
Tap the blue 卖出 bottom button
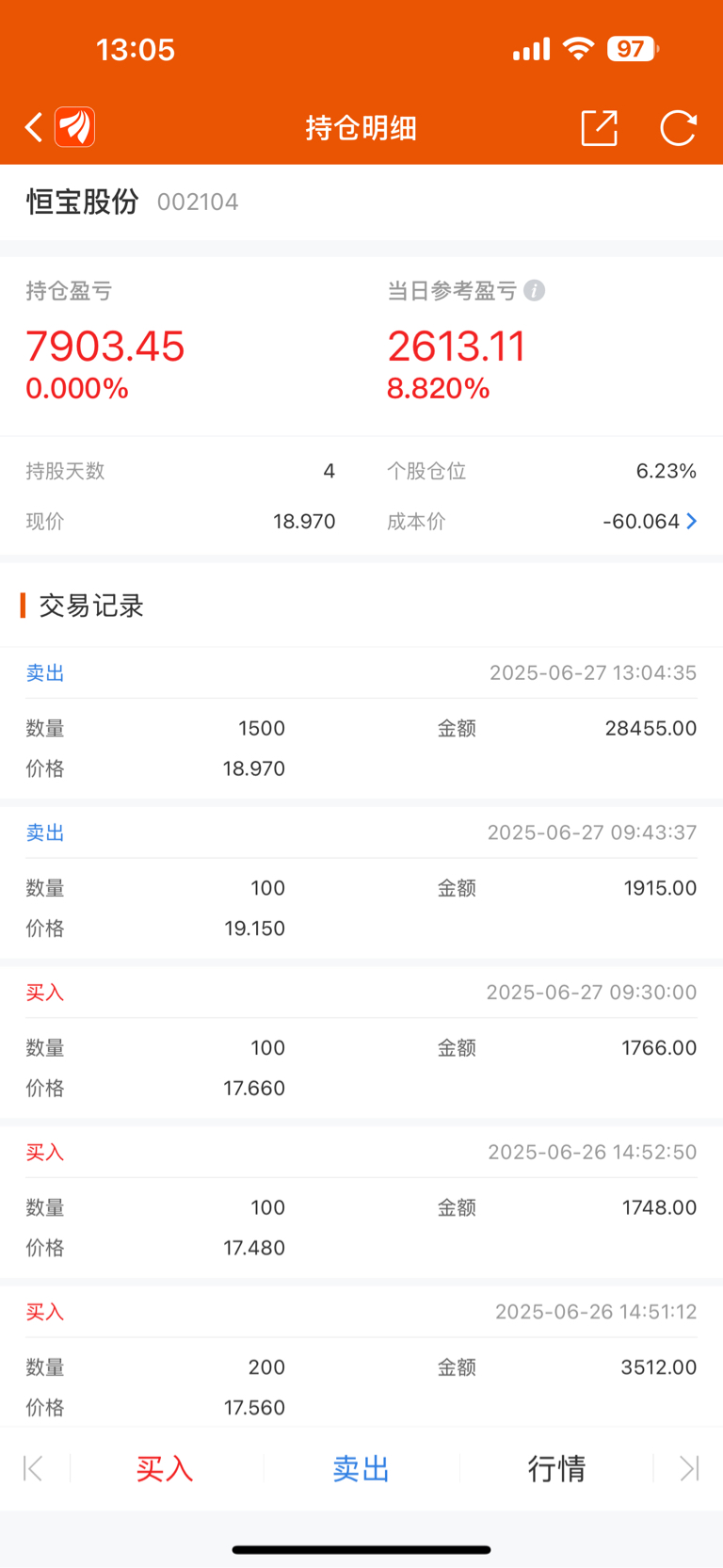point(361,1468)
